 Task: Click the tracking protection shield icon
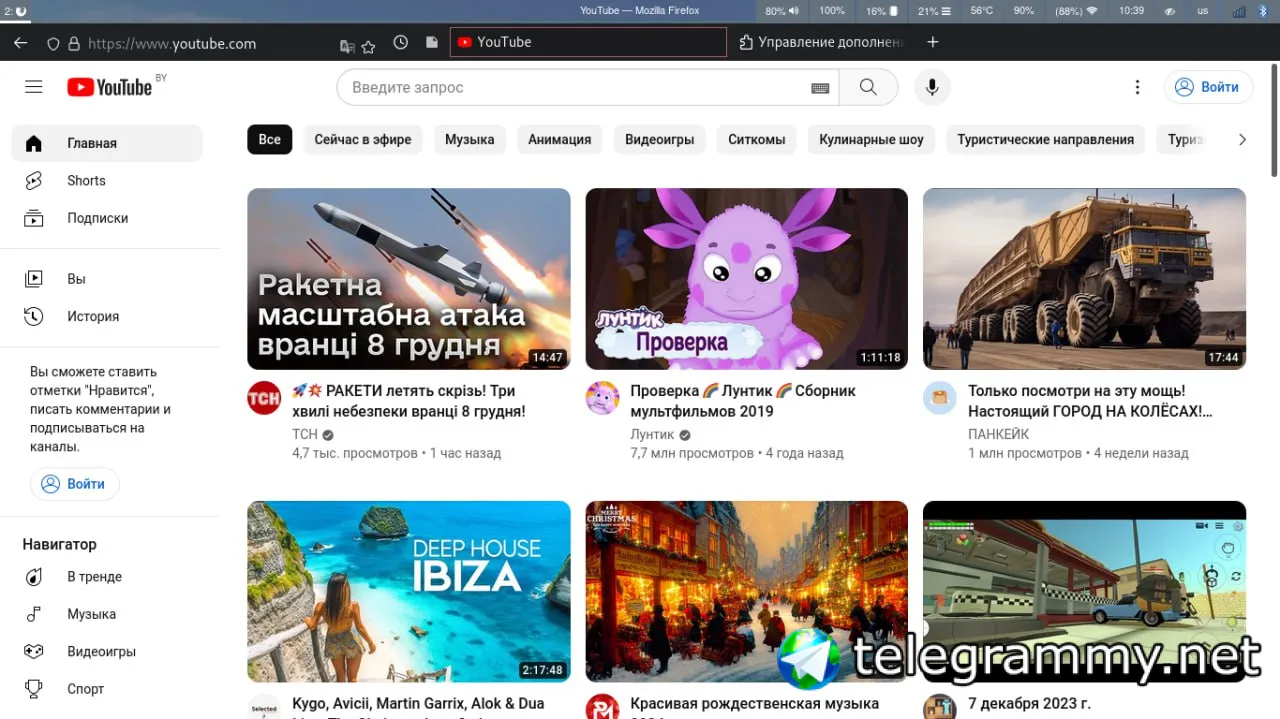click(x=54, y=44)
